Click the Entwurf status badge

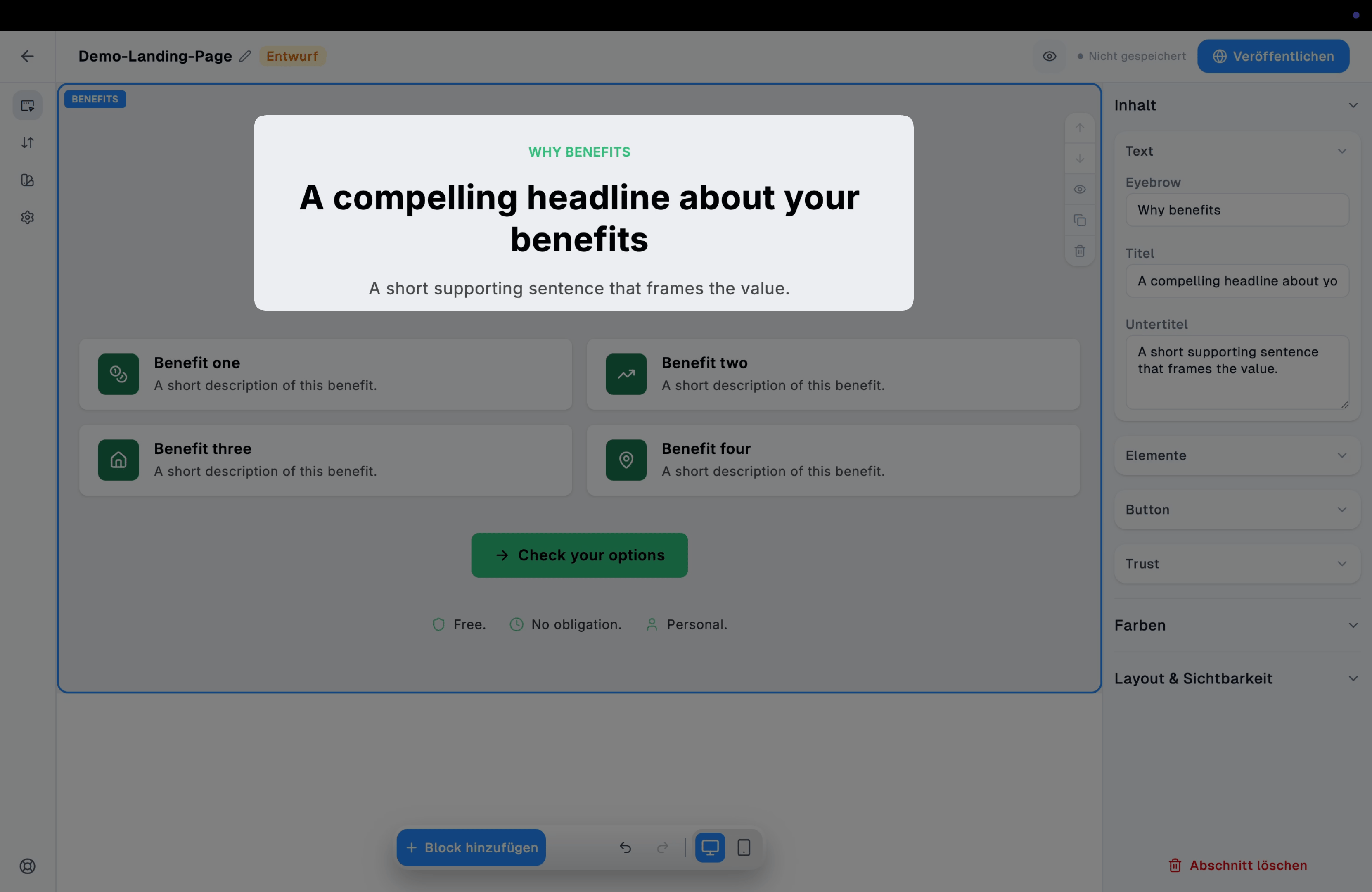coord(291,56)
